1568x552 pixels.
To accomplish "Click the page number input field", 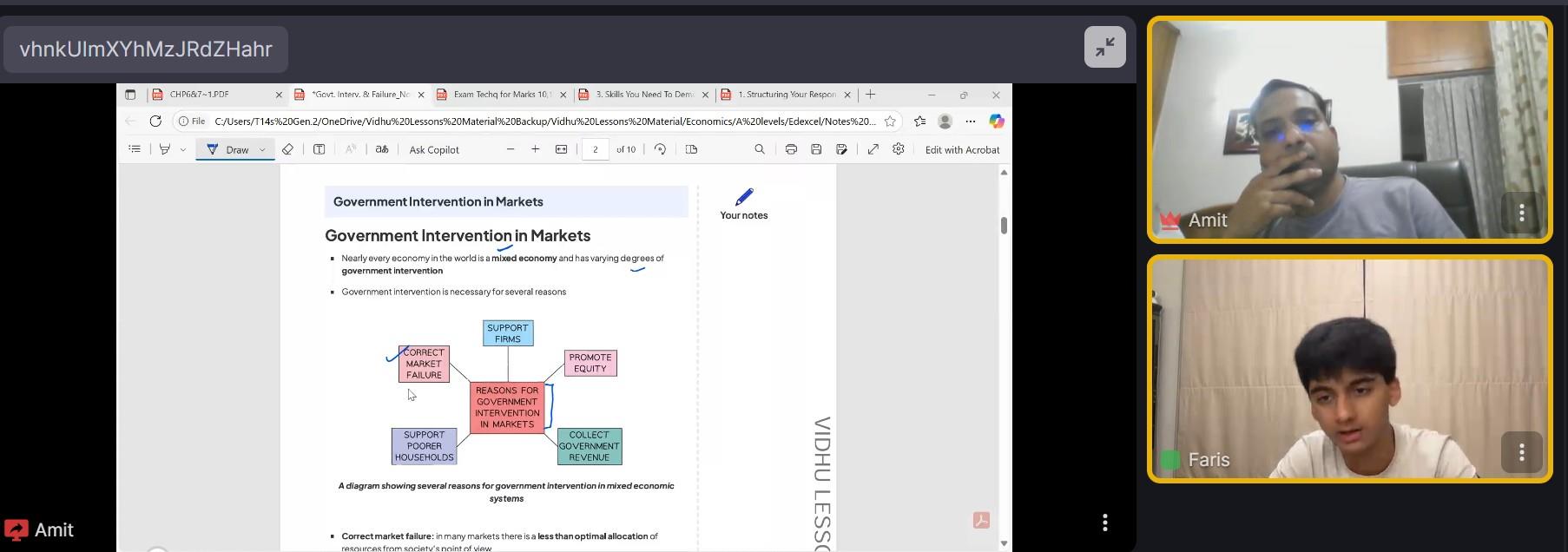I will point(596,149).
